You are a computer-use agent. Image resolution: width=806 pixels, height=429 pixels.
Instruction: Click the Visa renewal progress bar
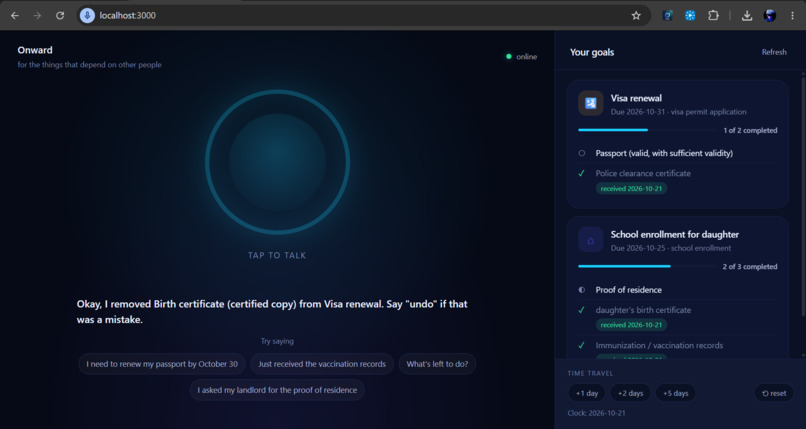pos(647,130)
